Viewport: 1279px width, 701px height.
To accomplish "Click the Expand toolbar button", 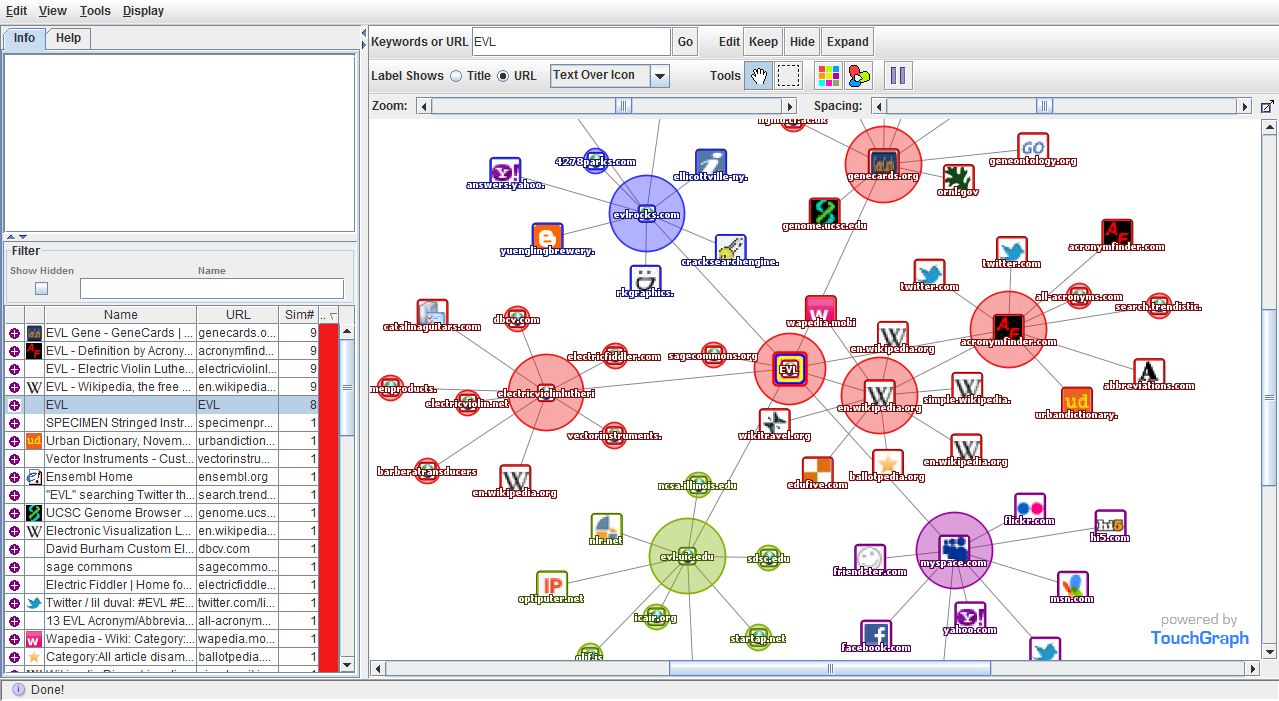I will [848, 42].
